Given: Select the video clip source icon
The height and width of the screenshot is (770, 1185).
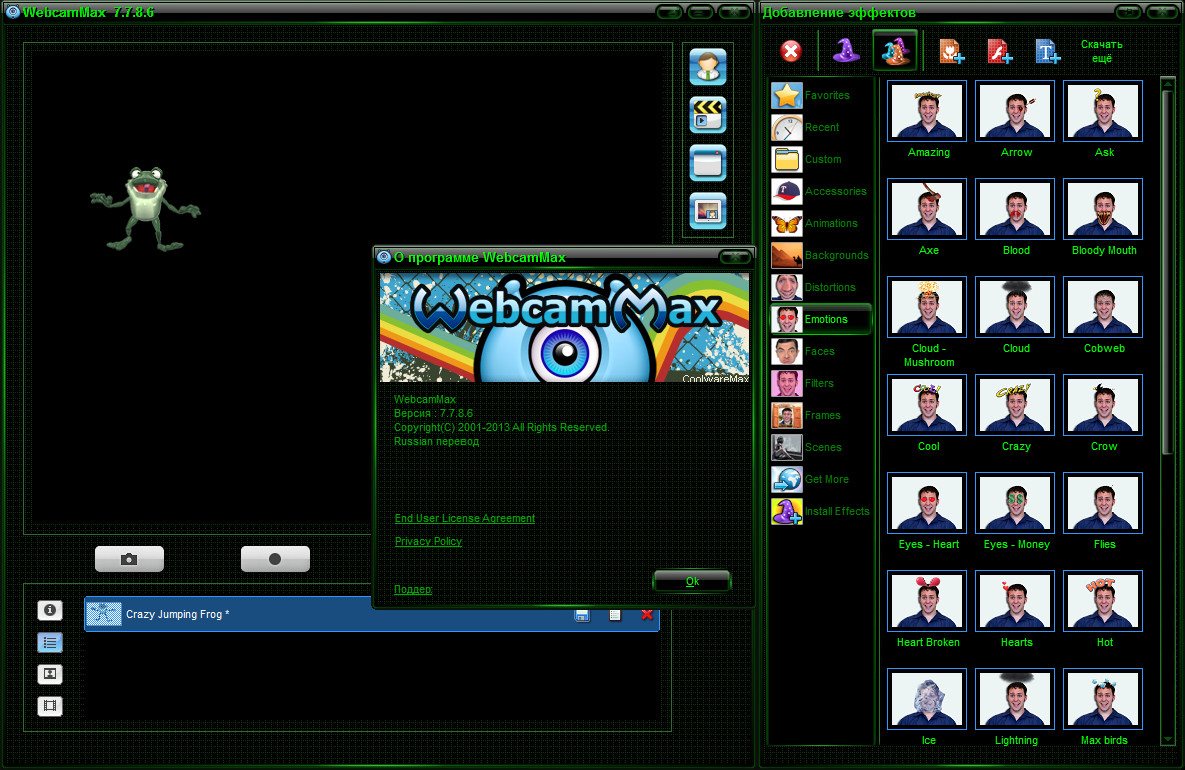Looking at the screenshot, I should tap(708, 115).
